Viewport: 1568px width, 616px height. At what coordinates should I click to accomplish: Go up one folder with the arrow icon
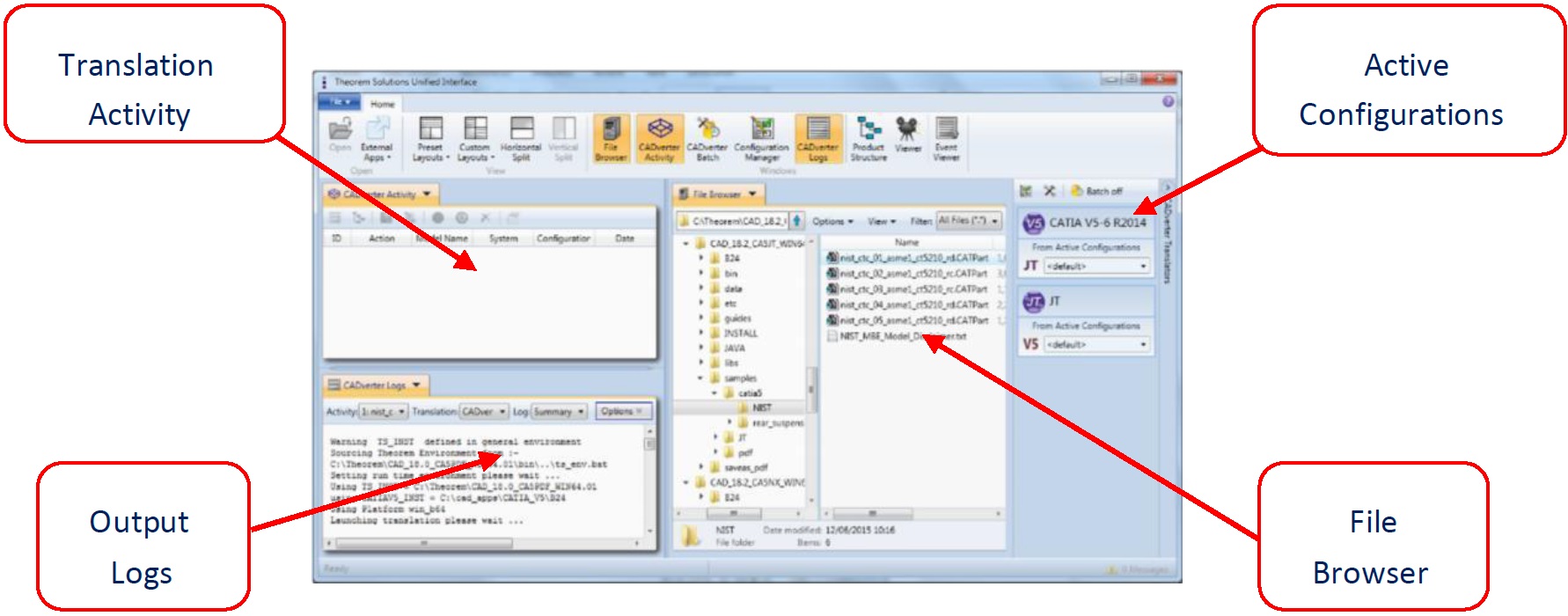pos(796,221)
